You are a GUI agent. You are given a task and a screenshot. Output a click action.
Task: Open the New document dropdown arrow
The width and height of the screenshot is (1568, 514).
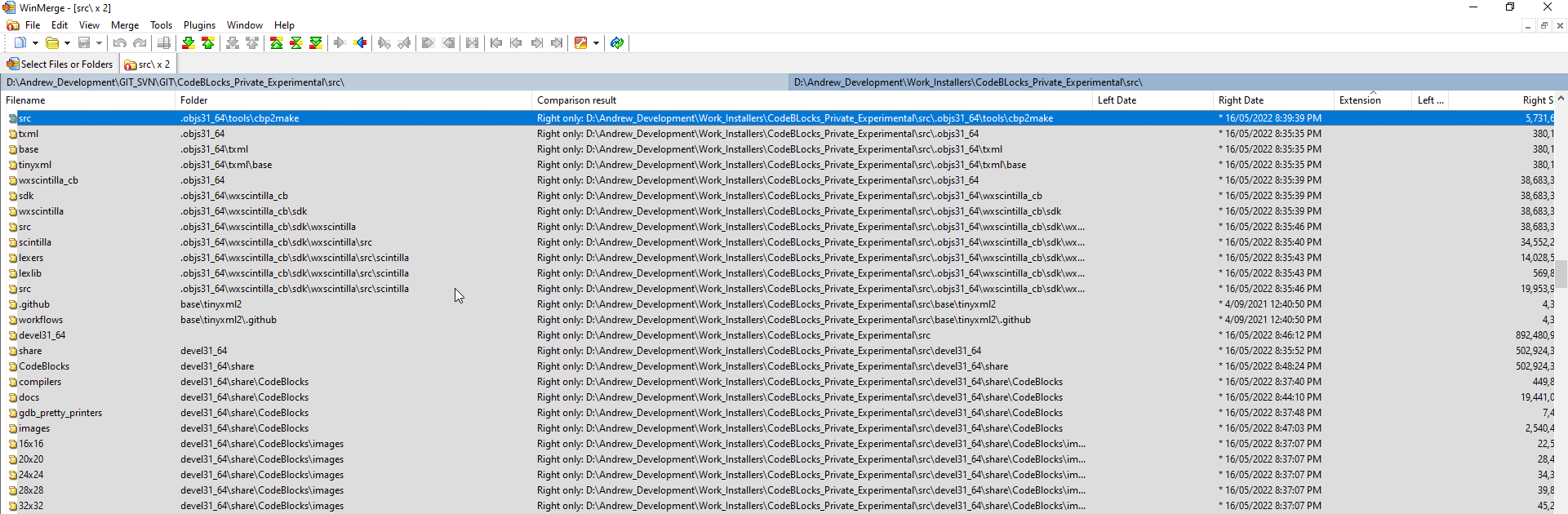(35, 43)
